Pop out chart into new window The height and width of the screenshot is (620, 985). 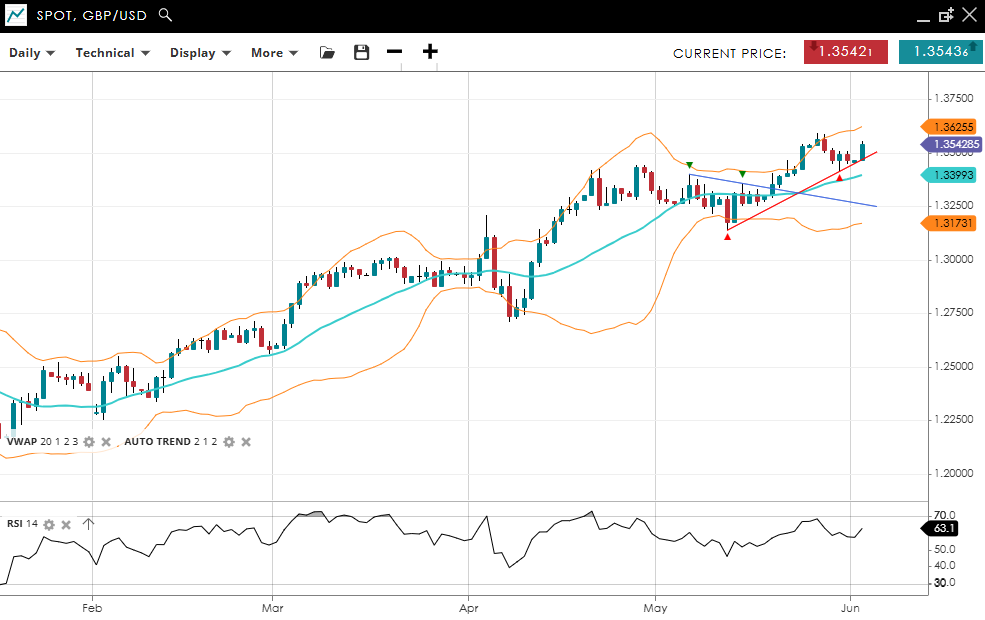(x=946, y=15)
